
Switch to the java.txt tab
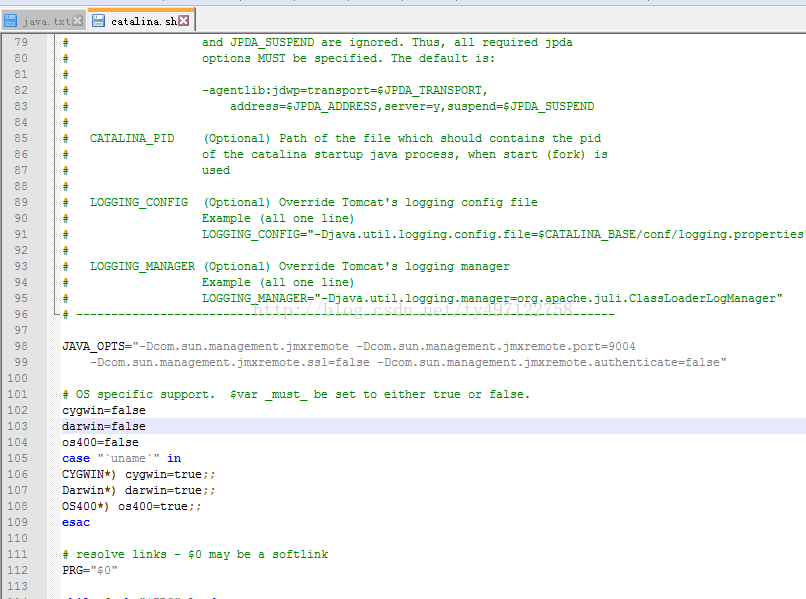[x=43, y=21]
